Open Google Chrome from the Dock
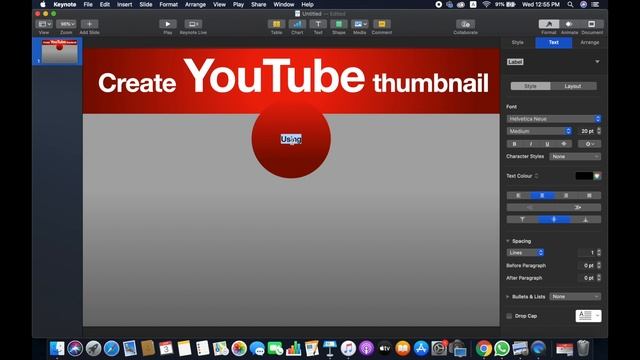 (484, 349)
